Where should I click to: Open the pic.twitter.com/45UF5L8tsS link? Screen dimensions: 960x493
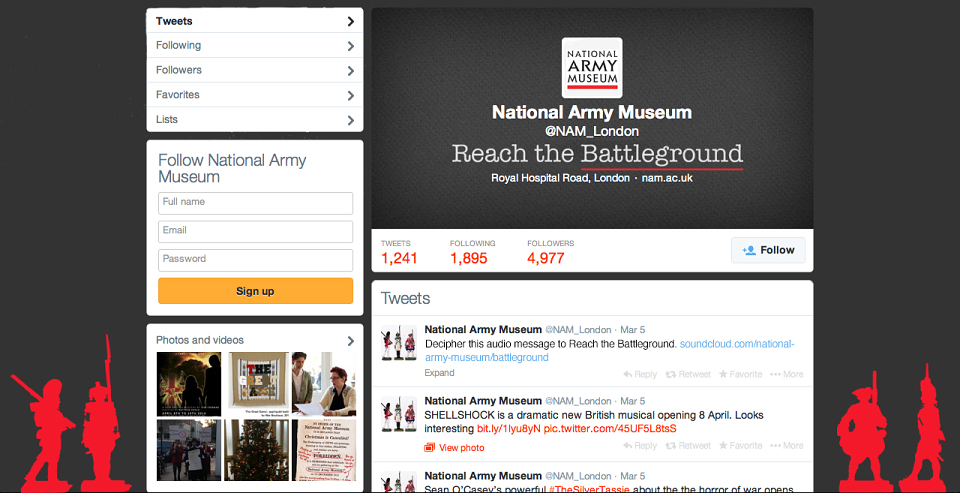pyautogui.click(x=610, y=429)
